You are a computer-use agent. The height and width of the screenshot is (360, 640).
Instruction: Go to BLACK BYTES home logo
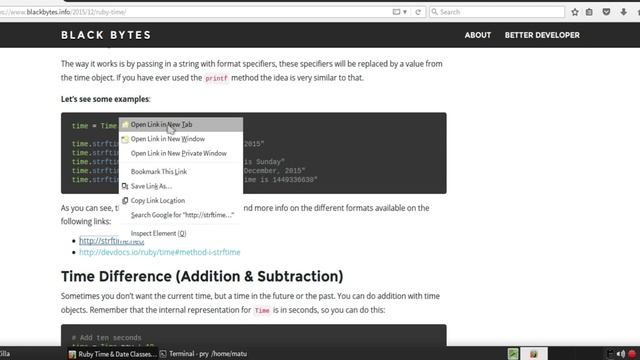pyautogui.click(x=106, y=35)
